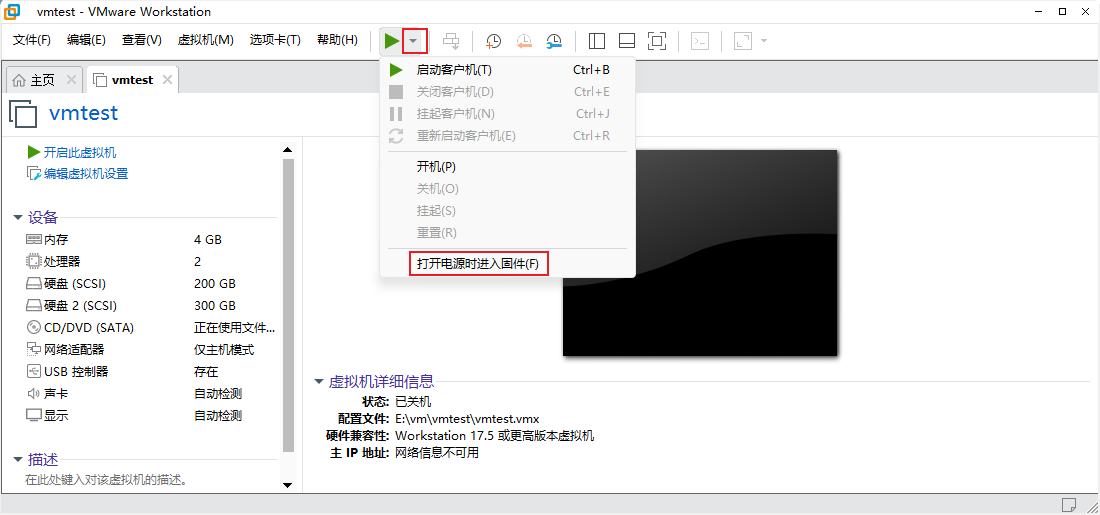The image size is (1100, 515).
Task: Select the 网络适配器 device entry
Action: pyautogui.click(x=74, y=350)
